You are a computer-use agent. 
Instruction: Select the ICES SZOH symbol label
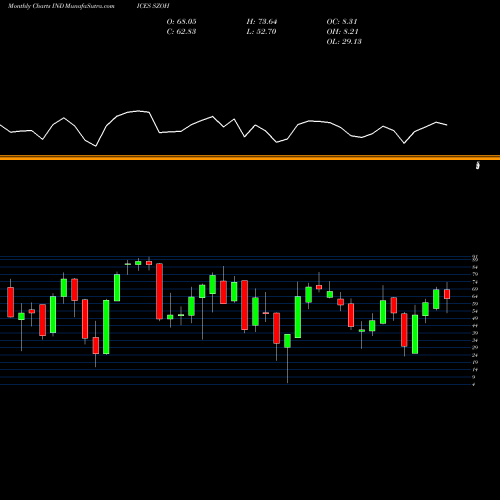coord(153,6)
